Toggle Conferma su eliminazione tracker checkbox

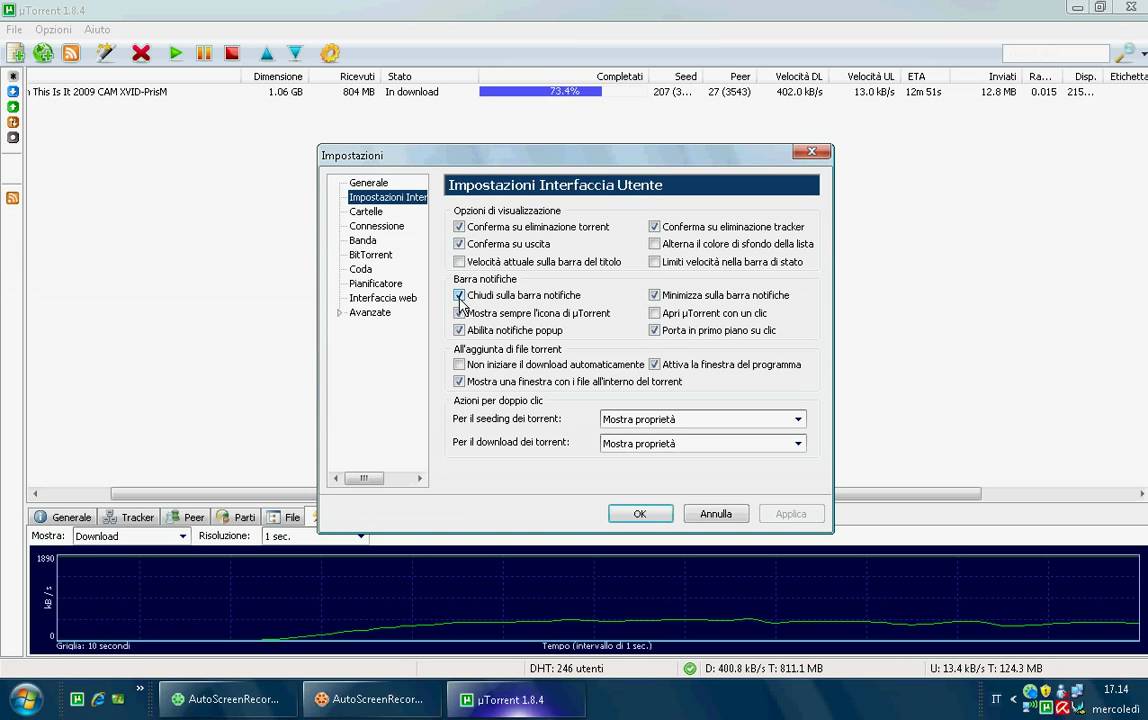pyautogui.click(x=655, y=226)
